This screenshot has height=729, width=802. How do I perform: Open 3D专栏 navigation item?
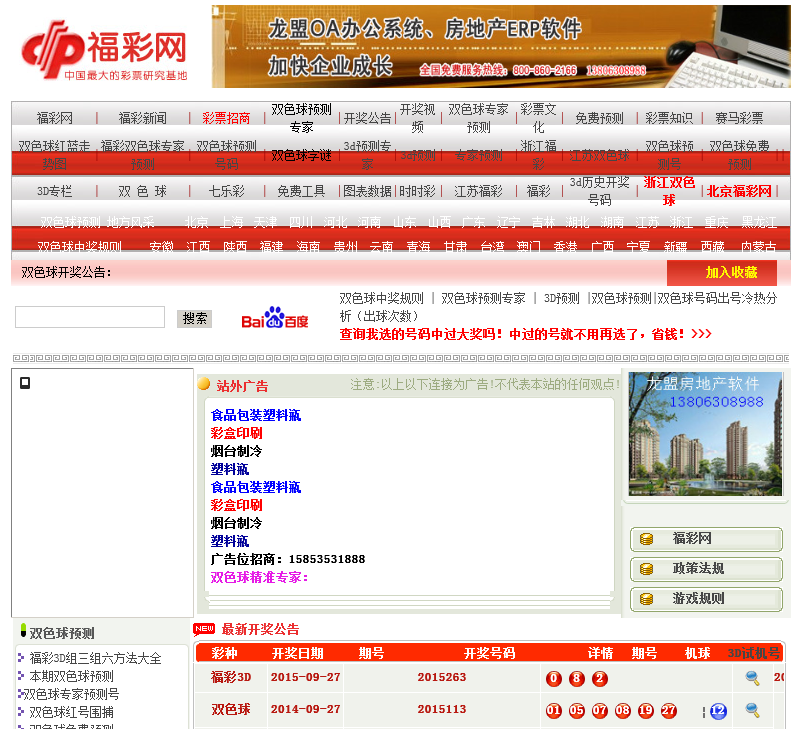click(55, 191)
